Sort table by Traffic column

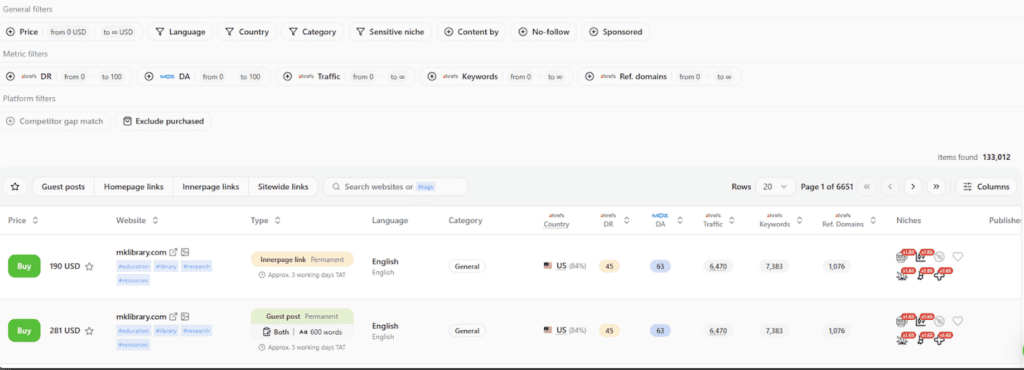click(x=731, y=221)
